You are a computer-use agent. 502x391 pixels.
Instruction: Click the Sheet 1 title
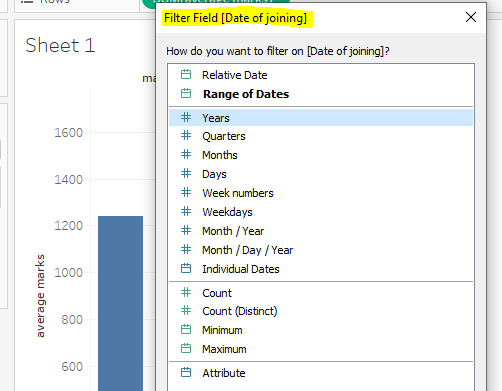60,45
